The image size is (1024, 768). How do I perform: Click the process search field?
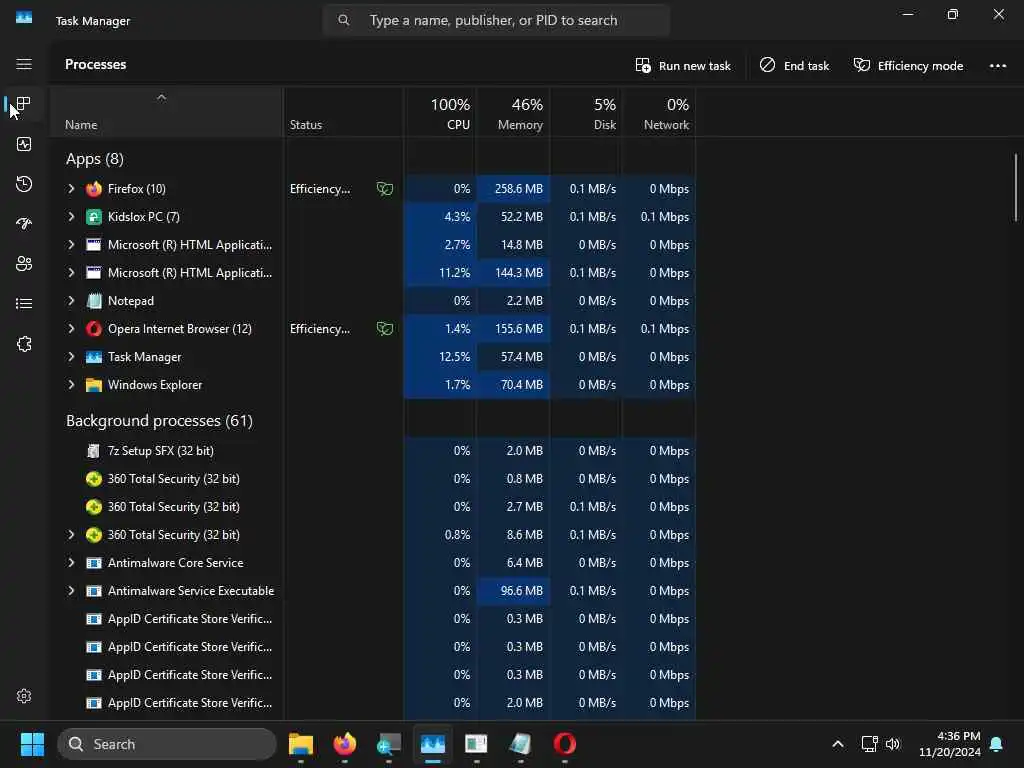tap(496, 20)
